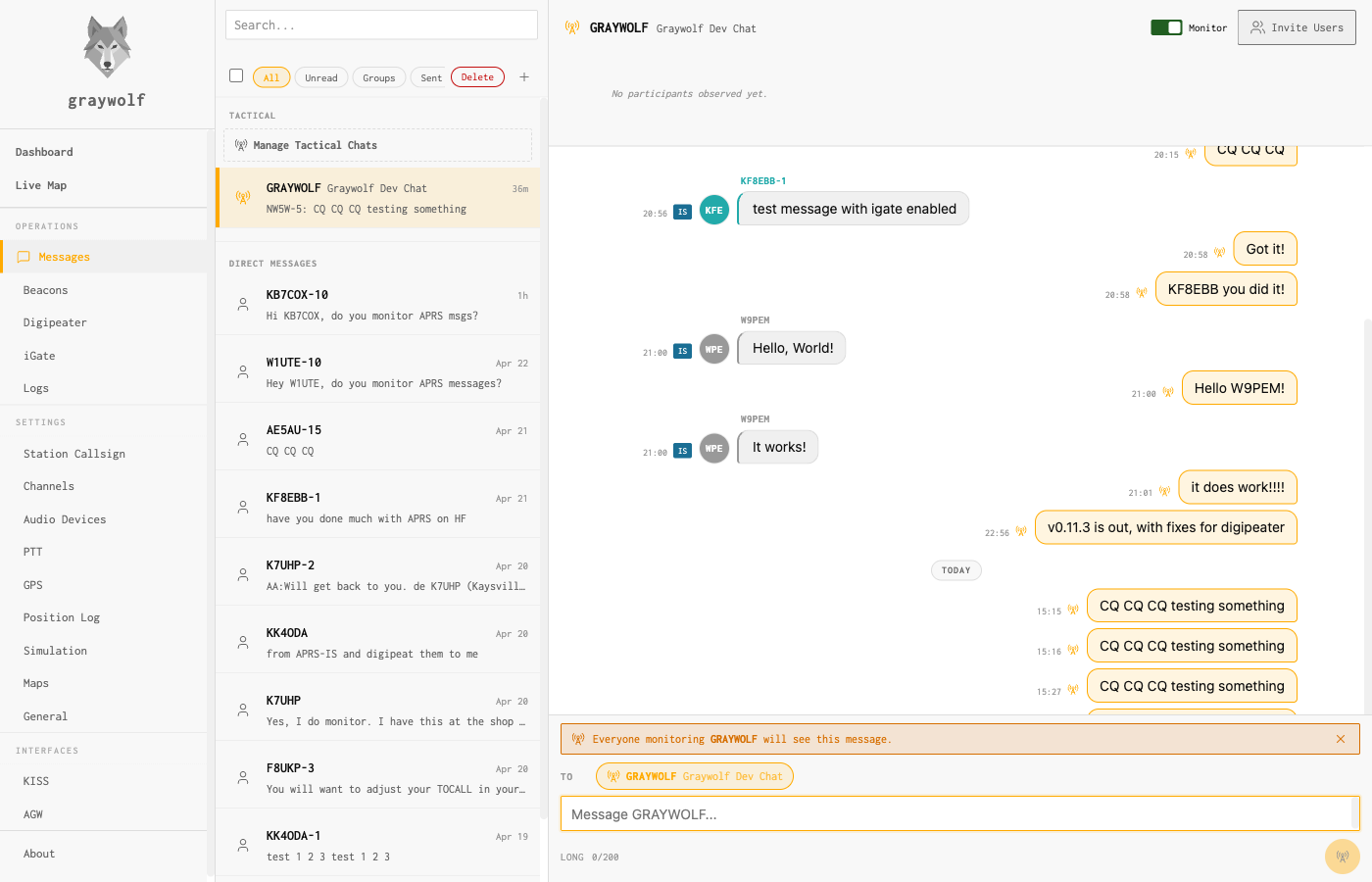This screenshot has height=882, width=1372.
Task: Open the KB7COX-10 conversation
Action: coord(377,305)
